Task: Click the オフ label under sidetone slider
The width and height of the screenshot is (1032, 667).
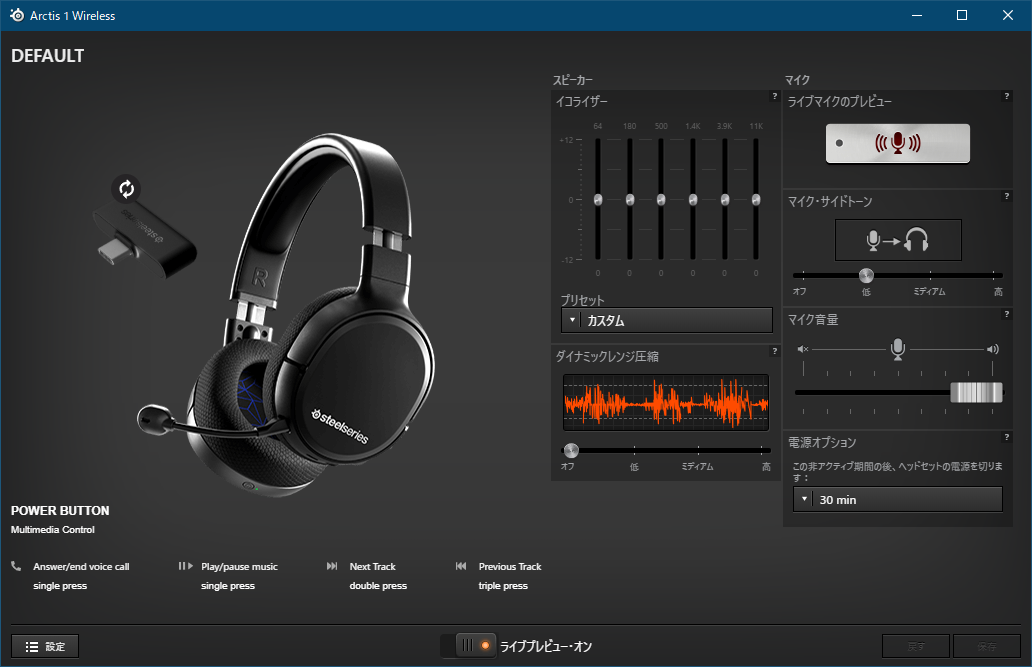Action: (800, 291)
